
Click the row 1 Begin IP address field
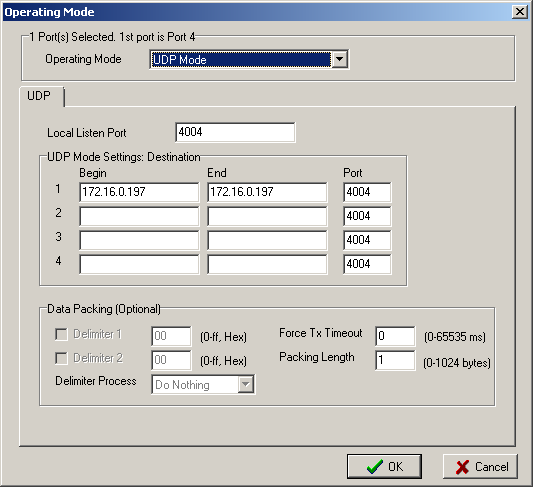[x=139, y=192]
